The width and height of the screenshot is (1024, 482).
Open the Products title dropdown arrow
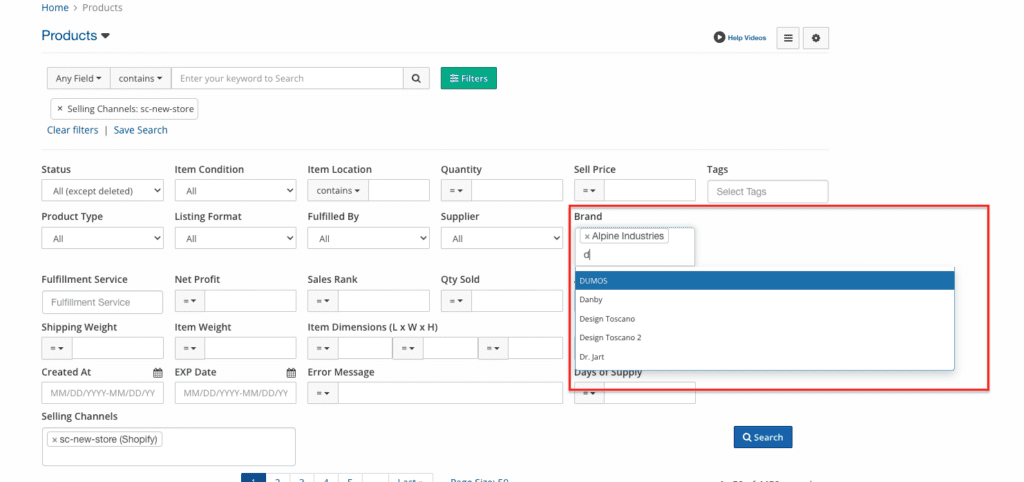pos(105,36)
